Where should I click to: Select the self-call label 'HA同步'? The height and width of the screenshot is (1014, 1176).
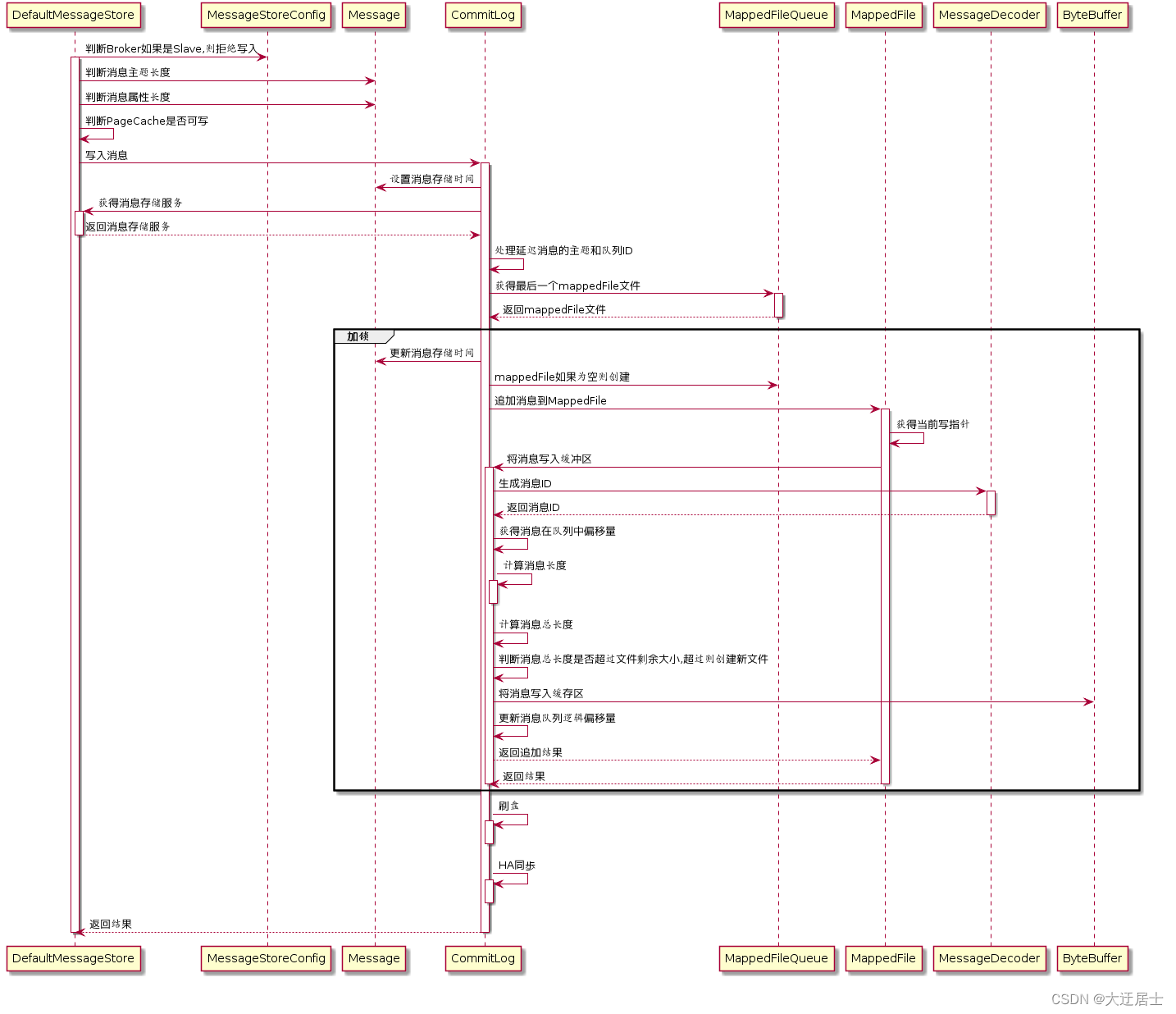[x=517, y=865]
